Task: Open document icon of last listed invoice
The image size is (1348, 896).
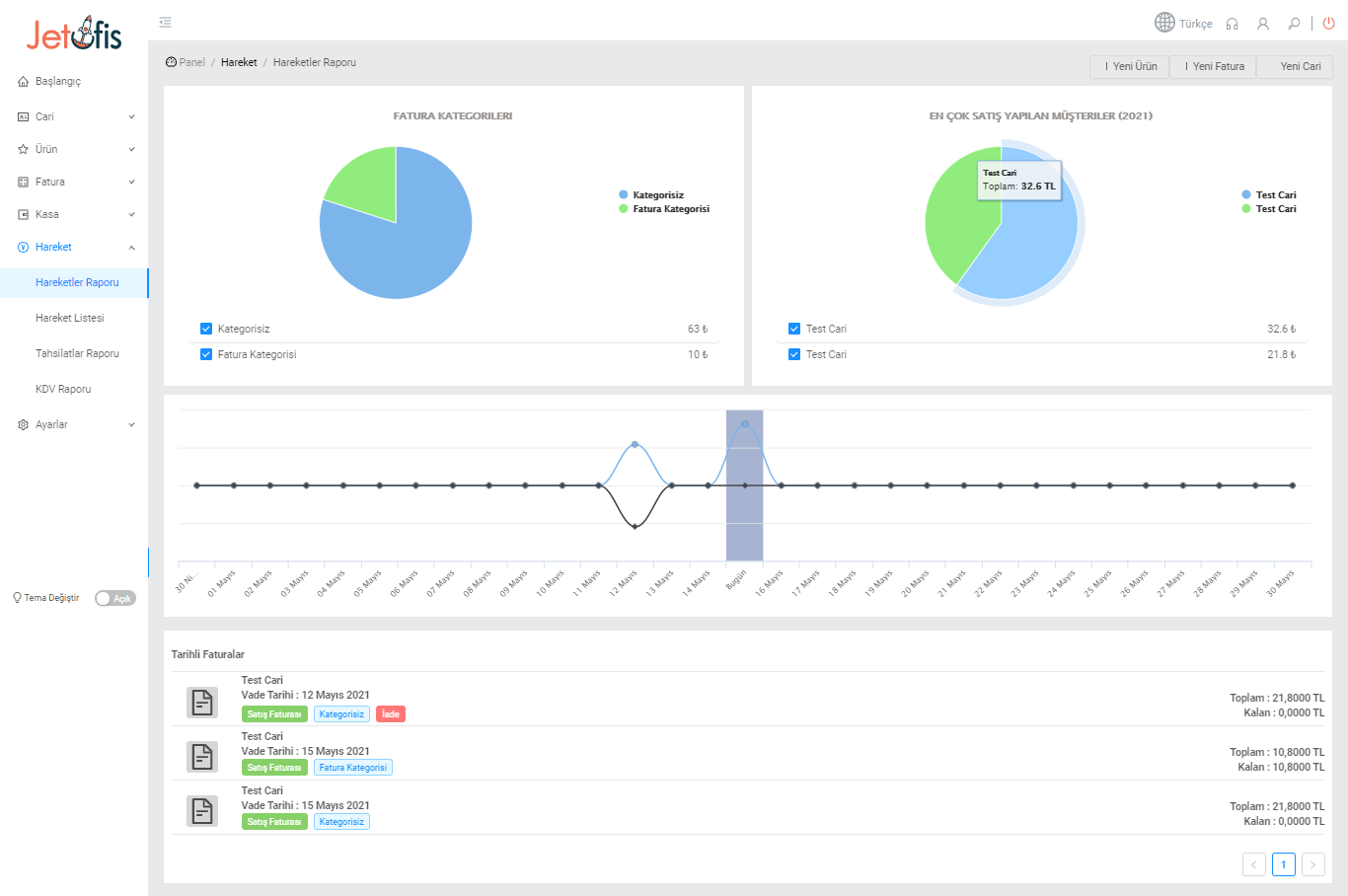Action: [202, 810]
